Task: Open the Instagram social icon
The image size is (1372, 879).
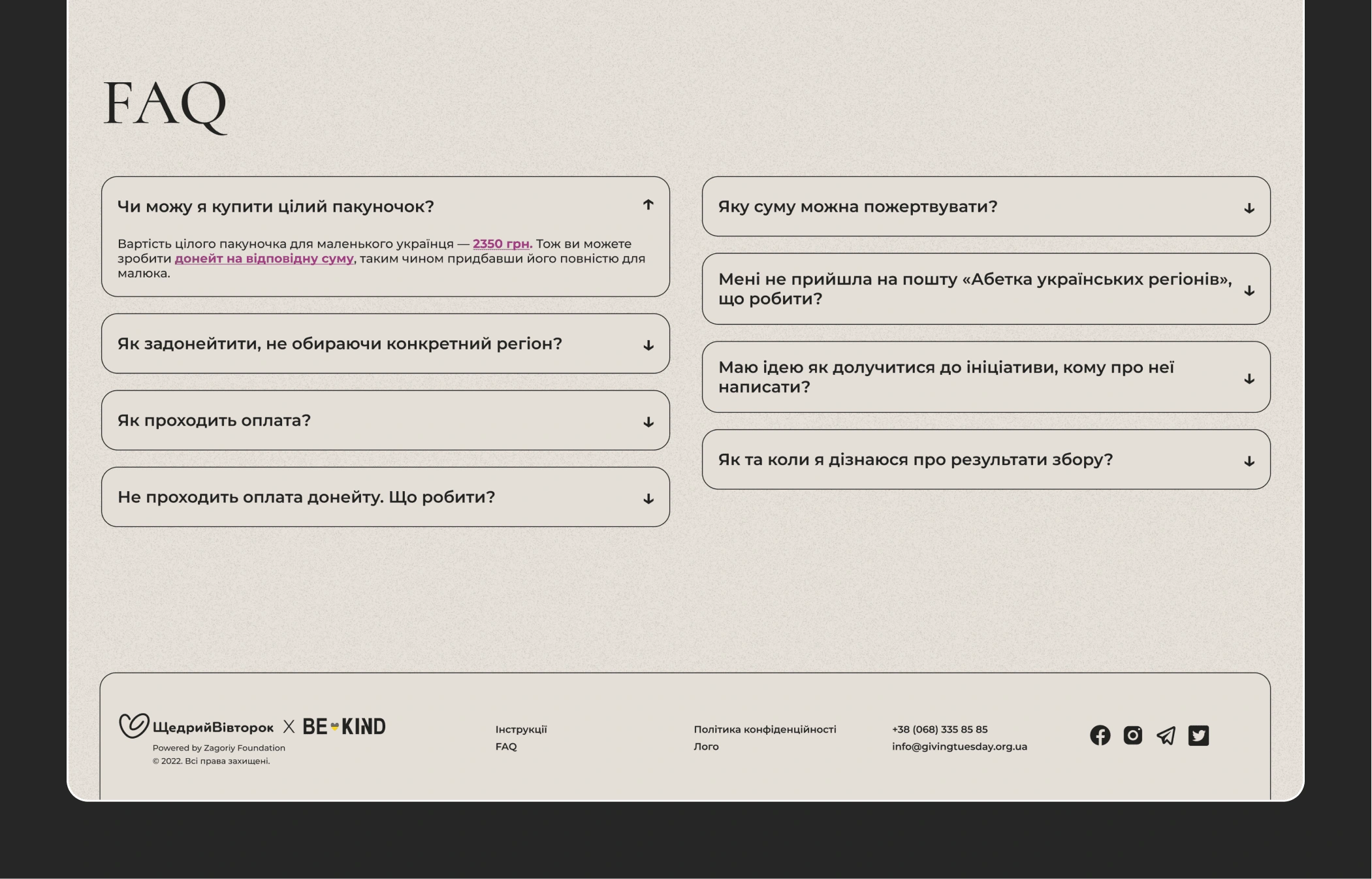Action: click(x=1132, y=735)
